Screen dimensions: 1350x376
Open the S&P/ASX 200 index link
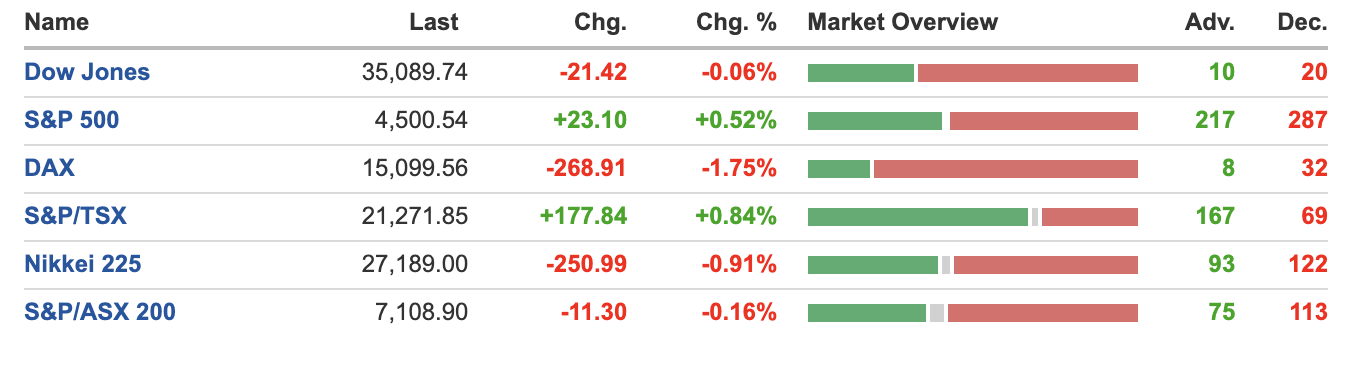tap(100, 312)
